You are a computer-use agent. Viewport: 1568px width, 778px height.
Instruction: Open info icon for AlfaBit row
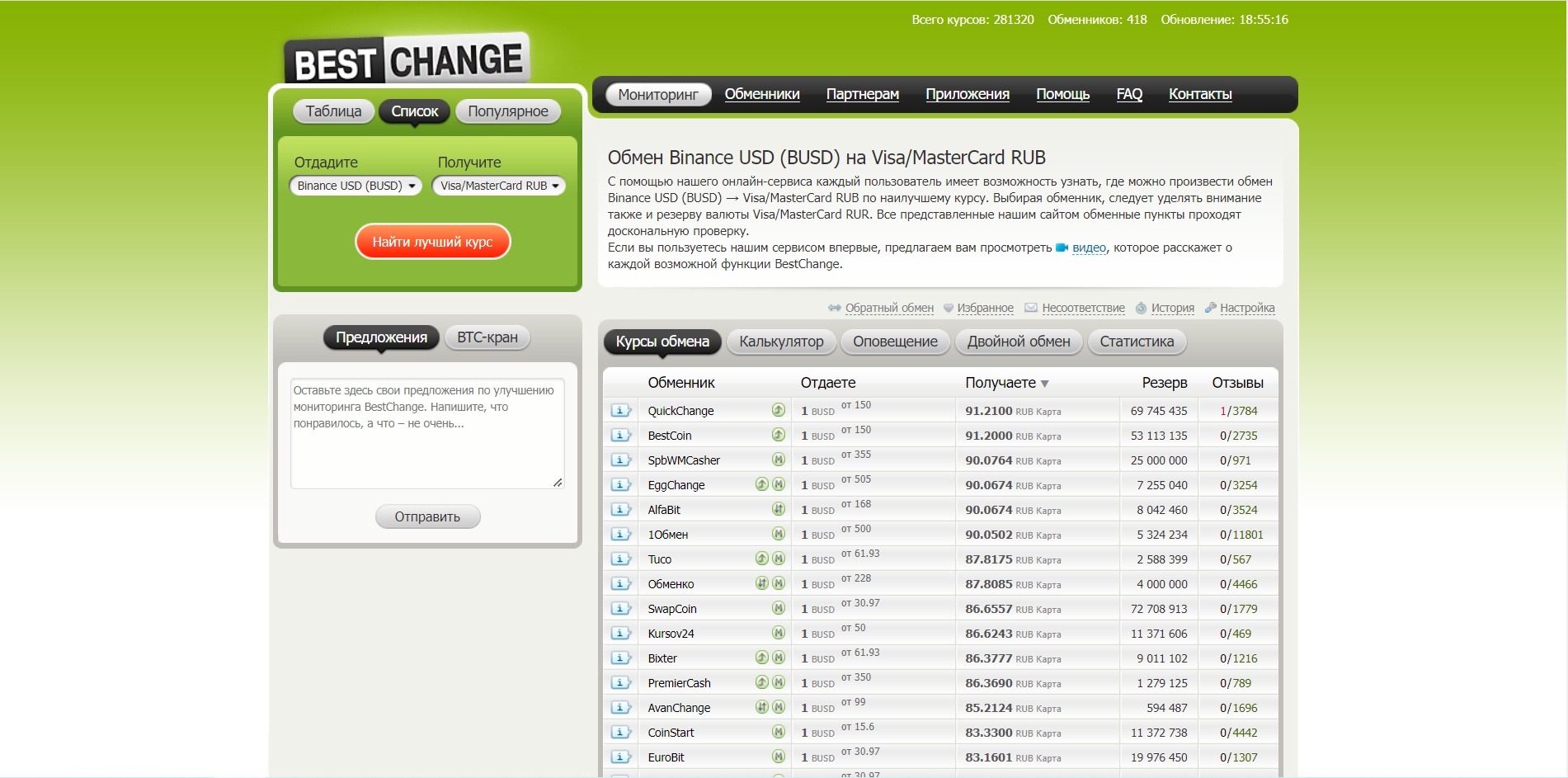pos(620,510)
